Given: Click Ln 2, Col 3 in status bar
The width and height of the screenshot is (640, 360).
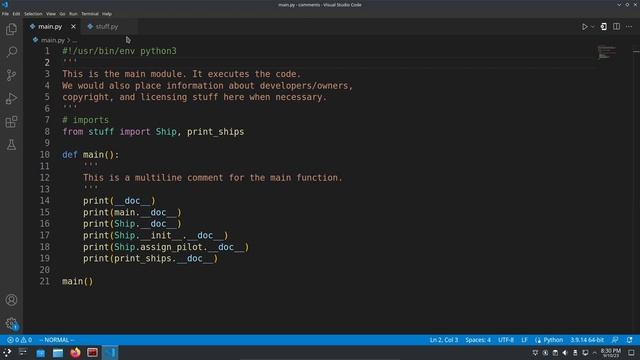Looking at the screenshot, I should (444, 340).
